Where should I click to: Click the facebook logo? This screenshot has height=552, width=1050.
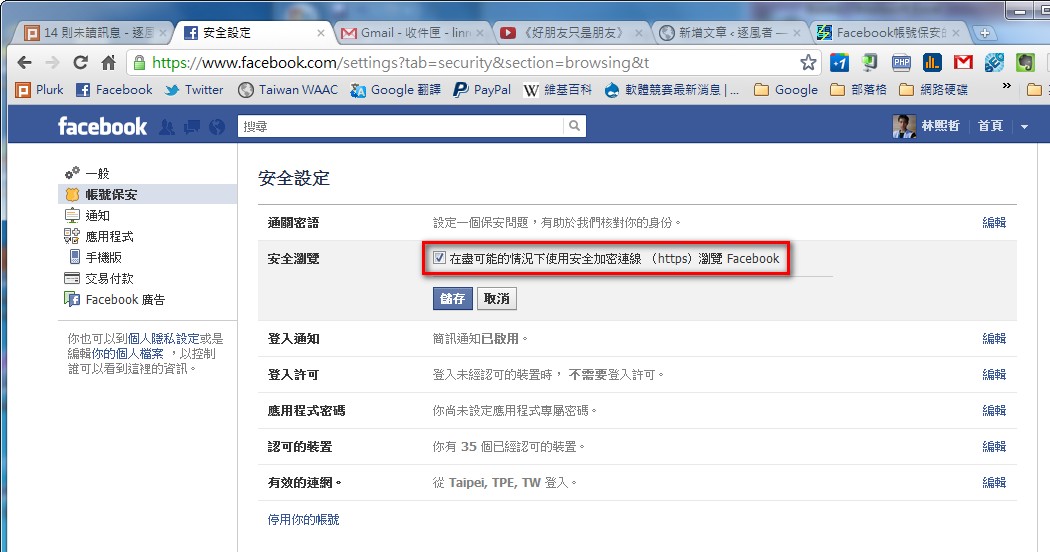click(x=102, y=126)
